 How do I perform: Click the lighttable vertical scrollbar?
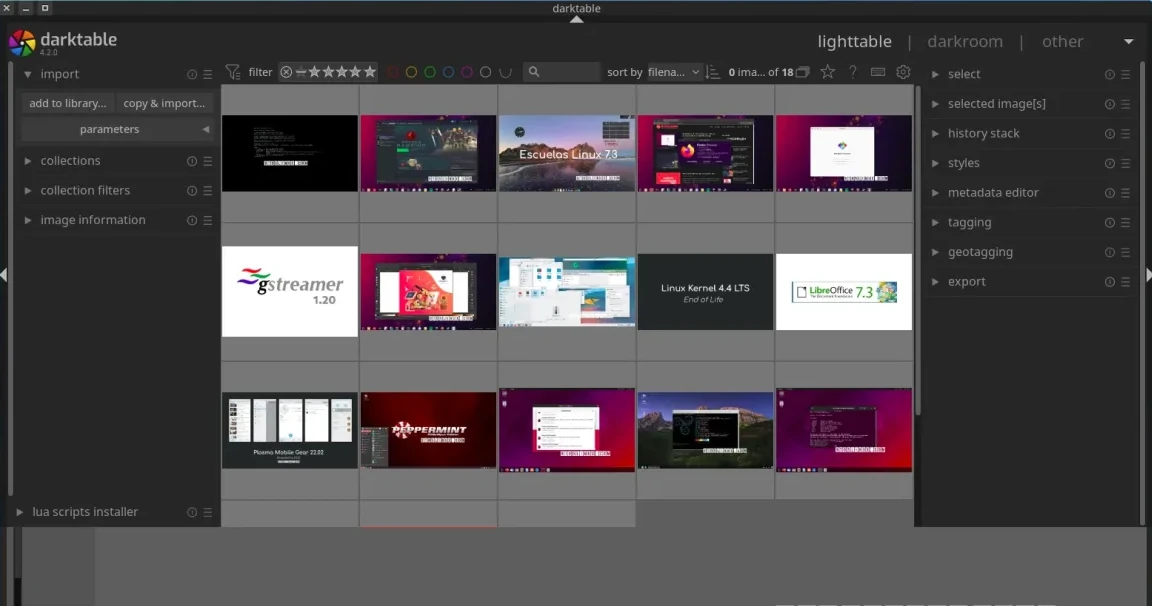pyautogui.click(x=917, y=250)
